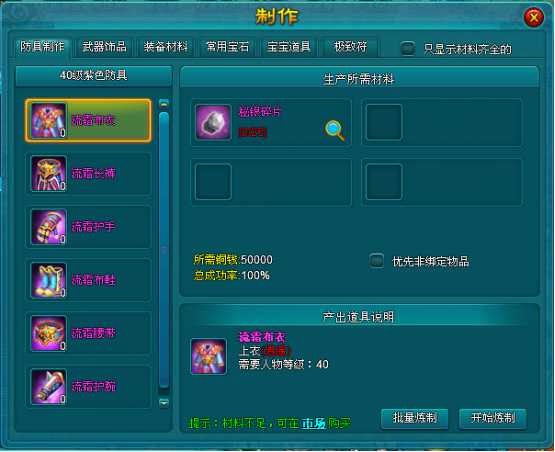Enable 只显示材料齐全的 checkbox
Viewport: 555px width, 452px height.
click(408, 48)
